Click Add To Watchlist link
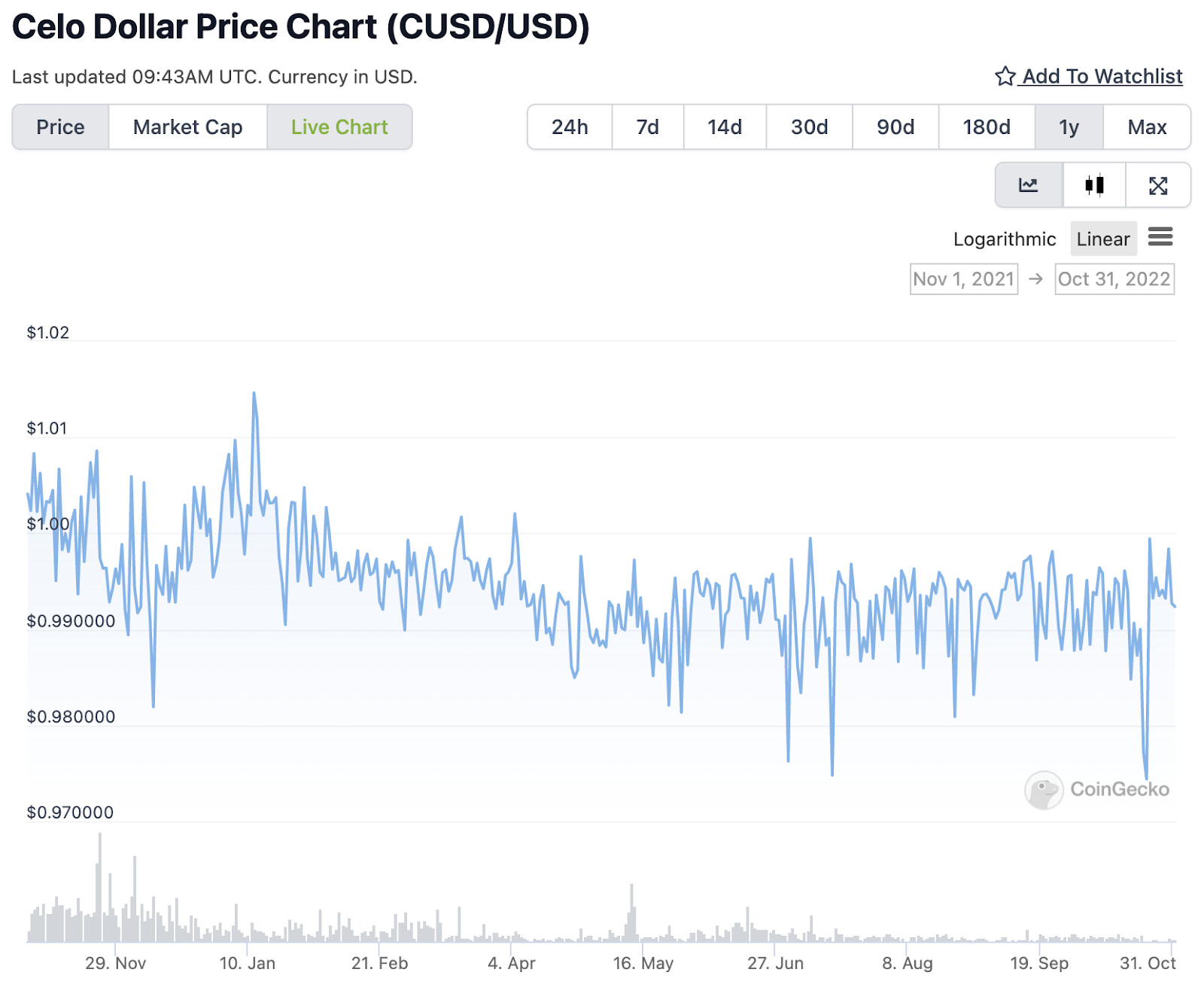The height and width of the screenshot is (993, 1204). [x=1102, y=76]
